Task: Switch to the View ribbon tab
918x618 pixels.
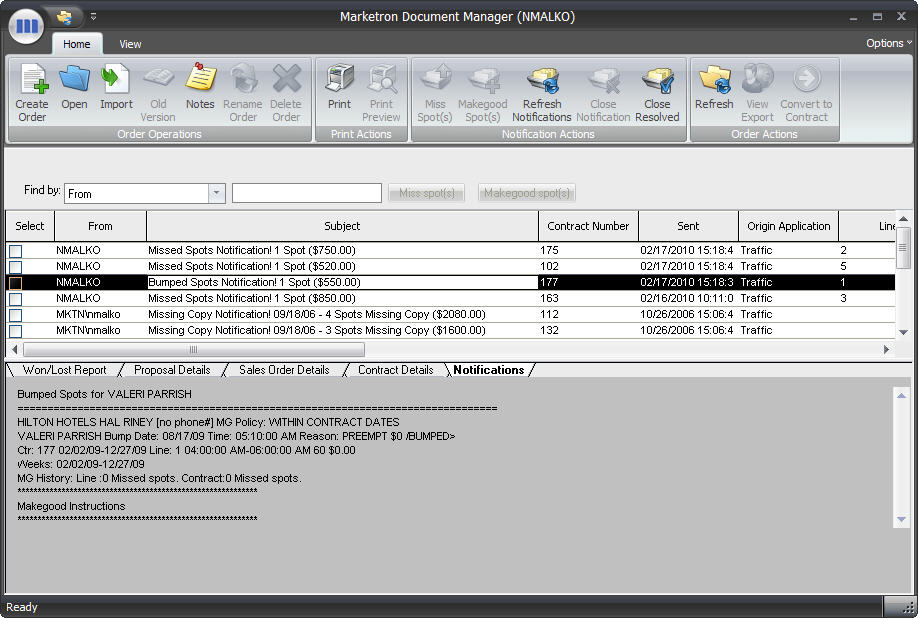Action: click(x=130, y=44)
